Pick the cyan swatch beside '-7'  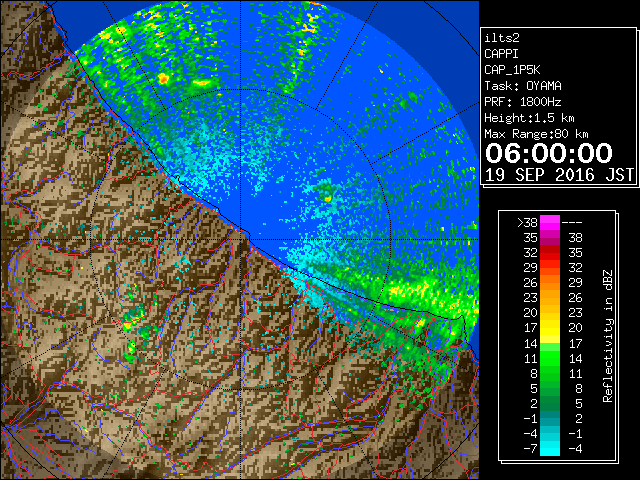click(x=550, y=449)
